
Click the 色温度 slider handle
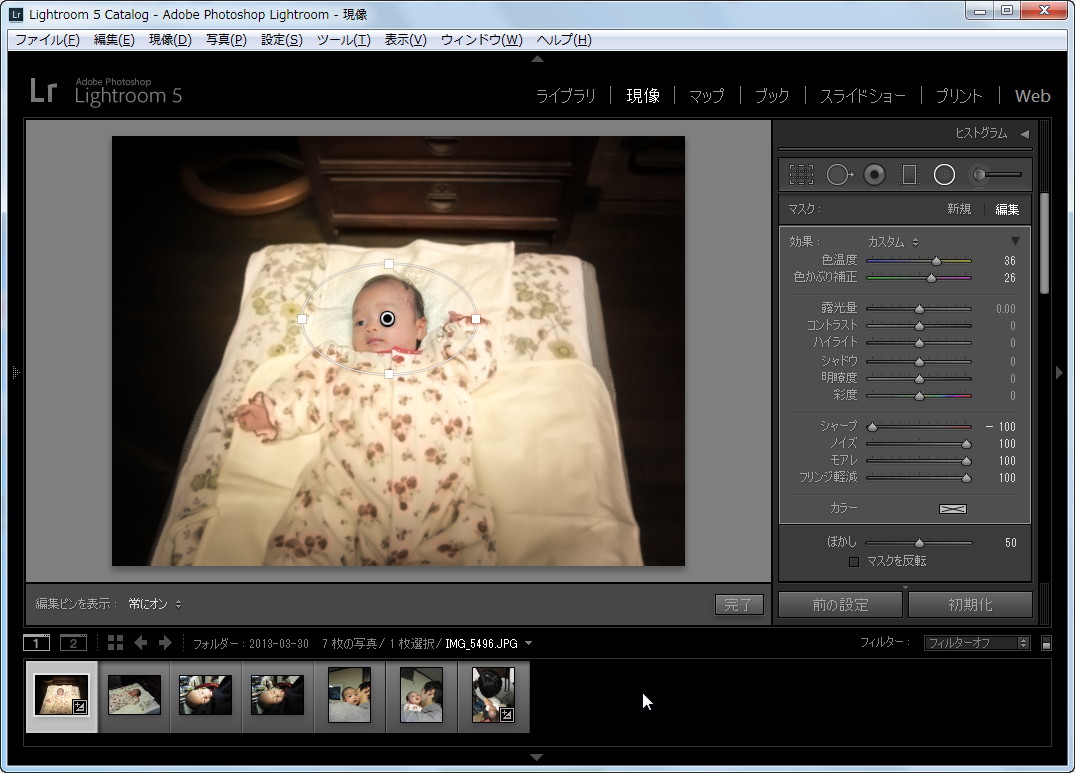point(936,261)
